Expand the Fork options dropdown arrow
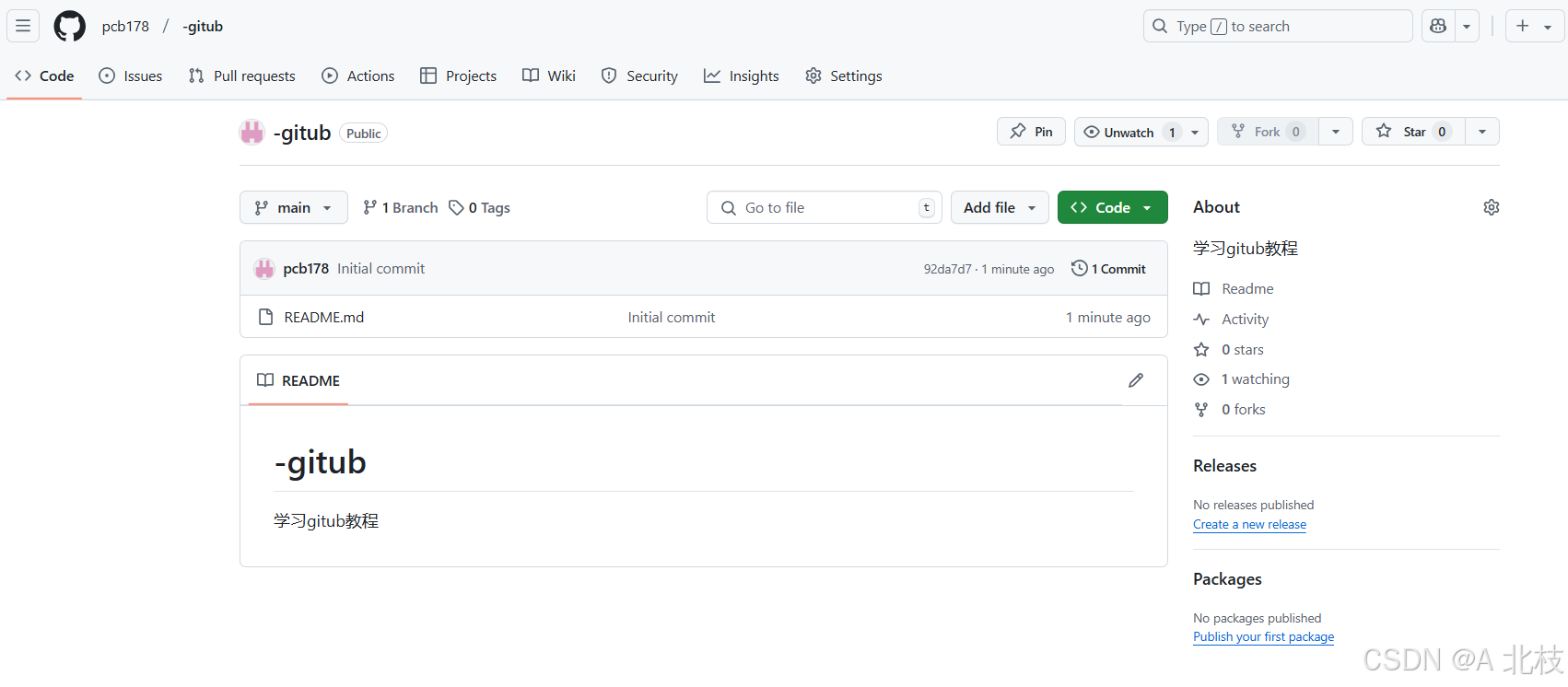The width and height of the screenshot is (1568, 687). [x=1336, y=132]
